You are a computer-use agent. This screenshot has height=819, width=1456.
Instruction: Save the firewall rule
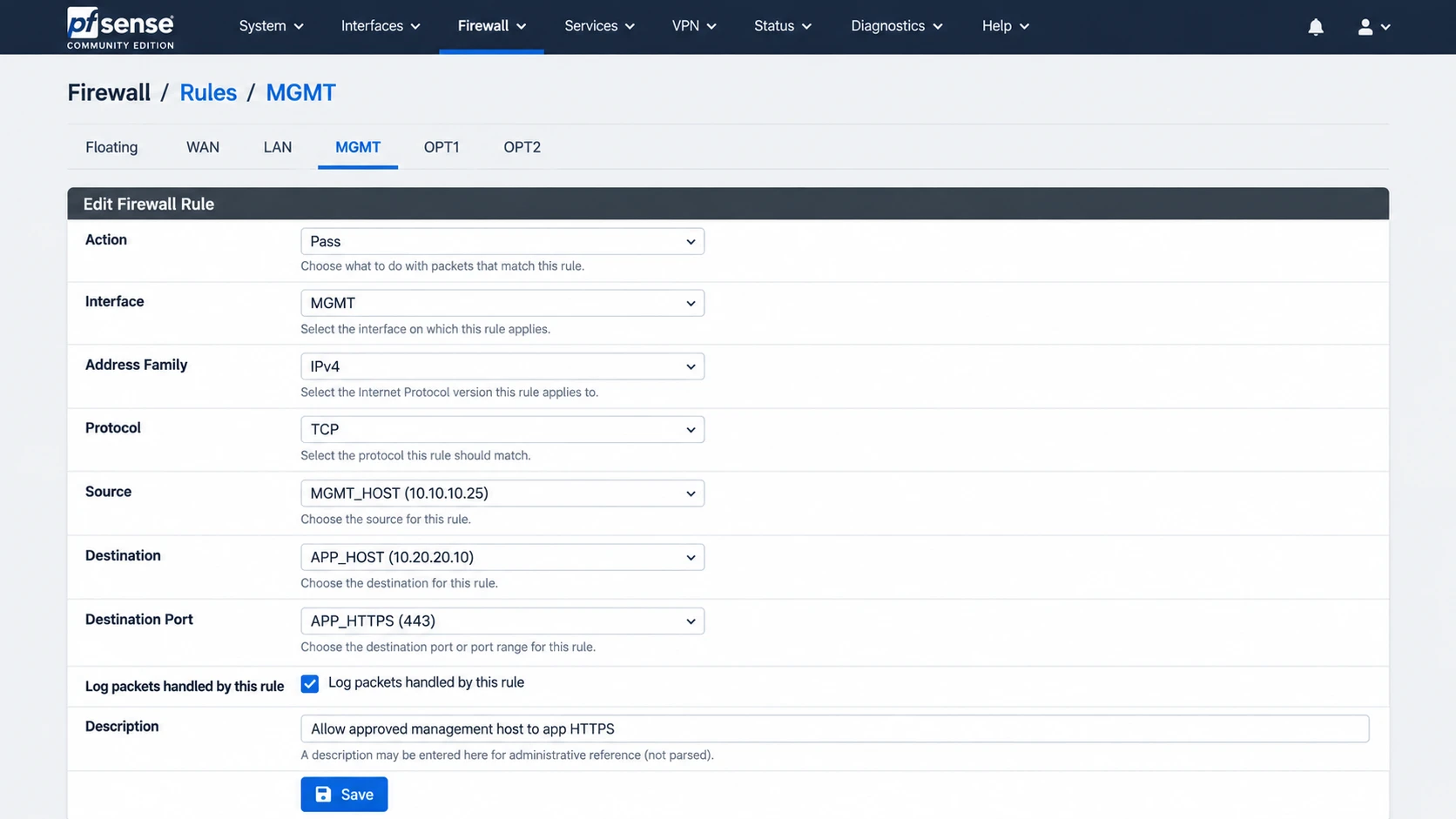coord(344,795)
